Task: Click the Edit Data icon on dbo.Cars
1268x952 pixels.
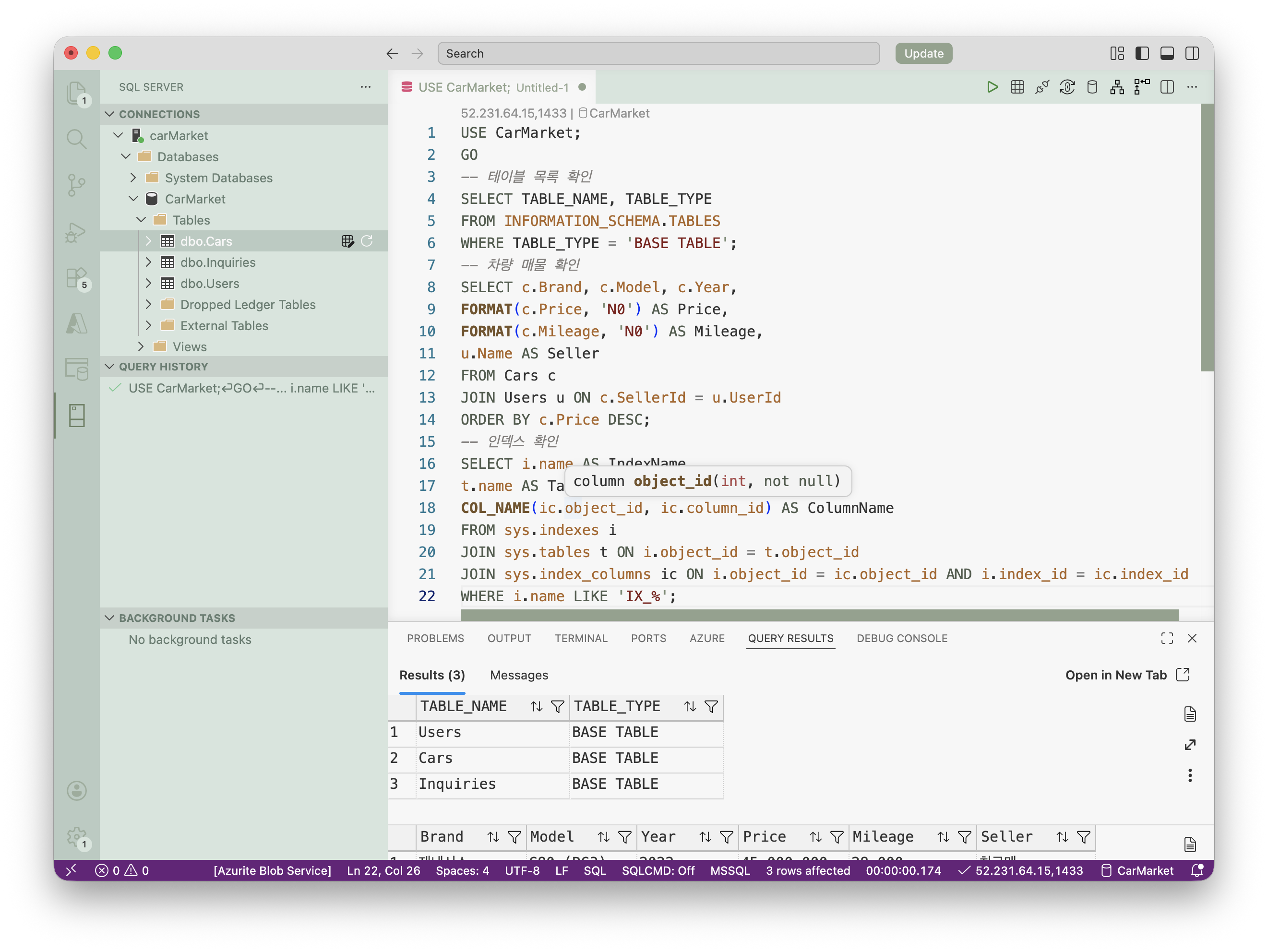Action: pyautogui.click(x=347, y=241)
